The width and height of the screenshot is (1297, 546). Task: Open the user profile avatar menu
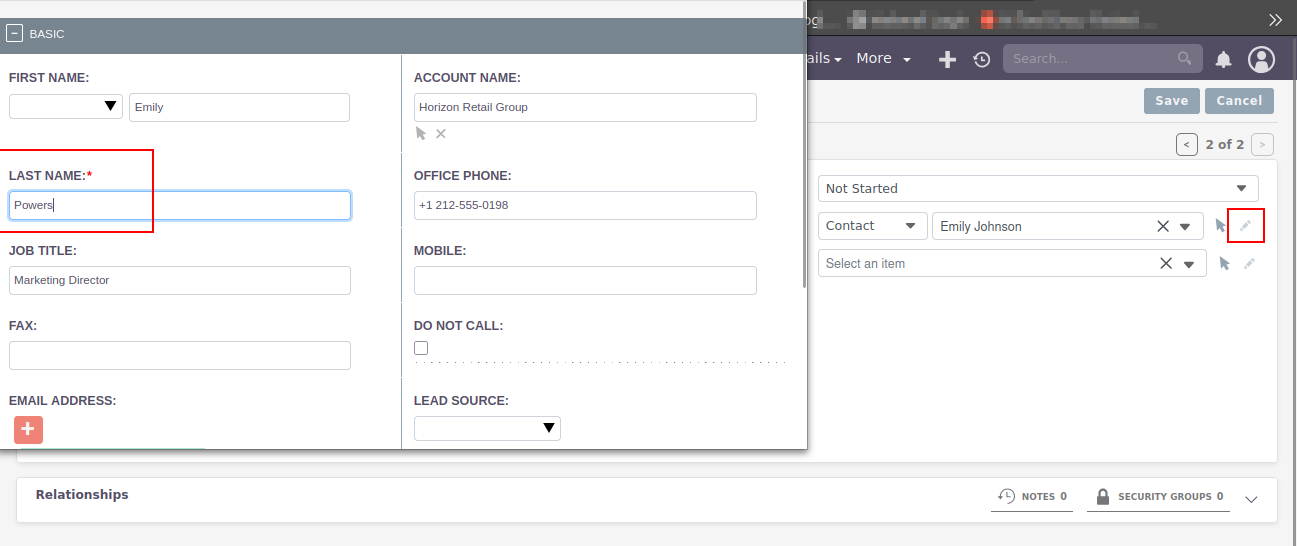pos(1262,59)
